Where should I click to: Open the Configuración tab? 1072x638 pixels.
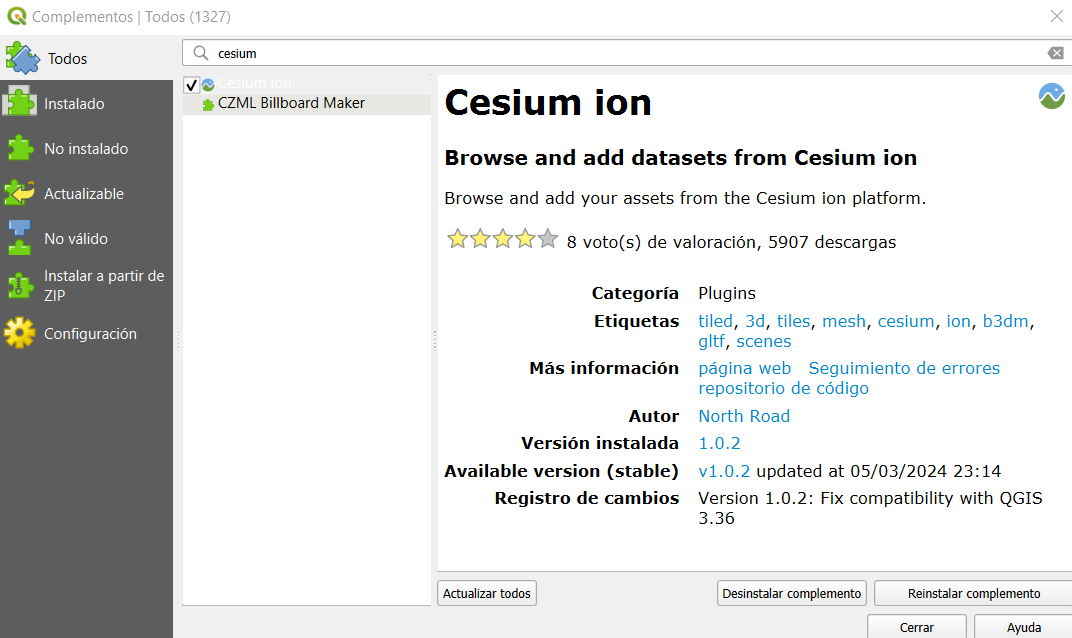point(86,334)
